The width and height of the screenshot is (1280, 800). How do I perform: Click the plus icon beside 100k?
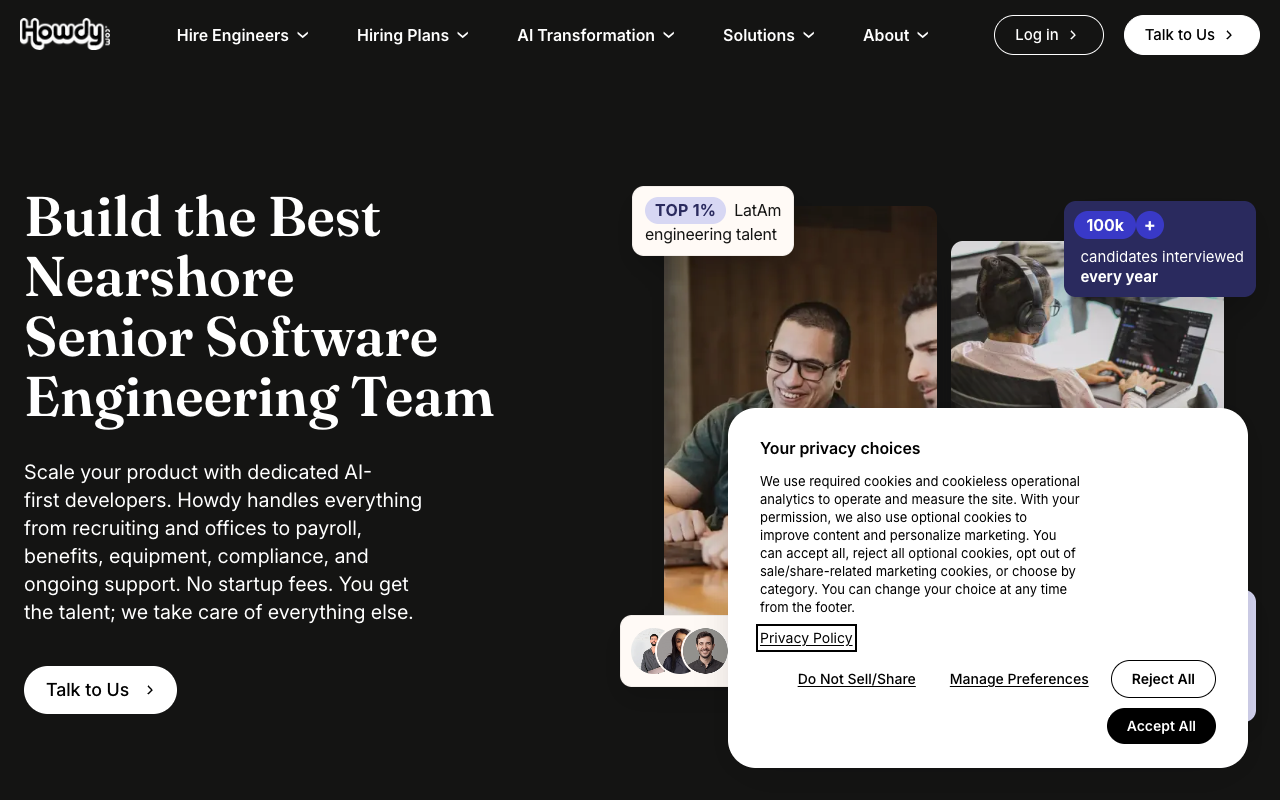tap(1150, 226)
